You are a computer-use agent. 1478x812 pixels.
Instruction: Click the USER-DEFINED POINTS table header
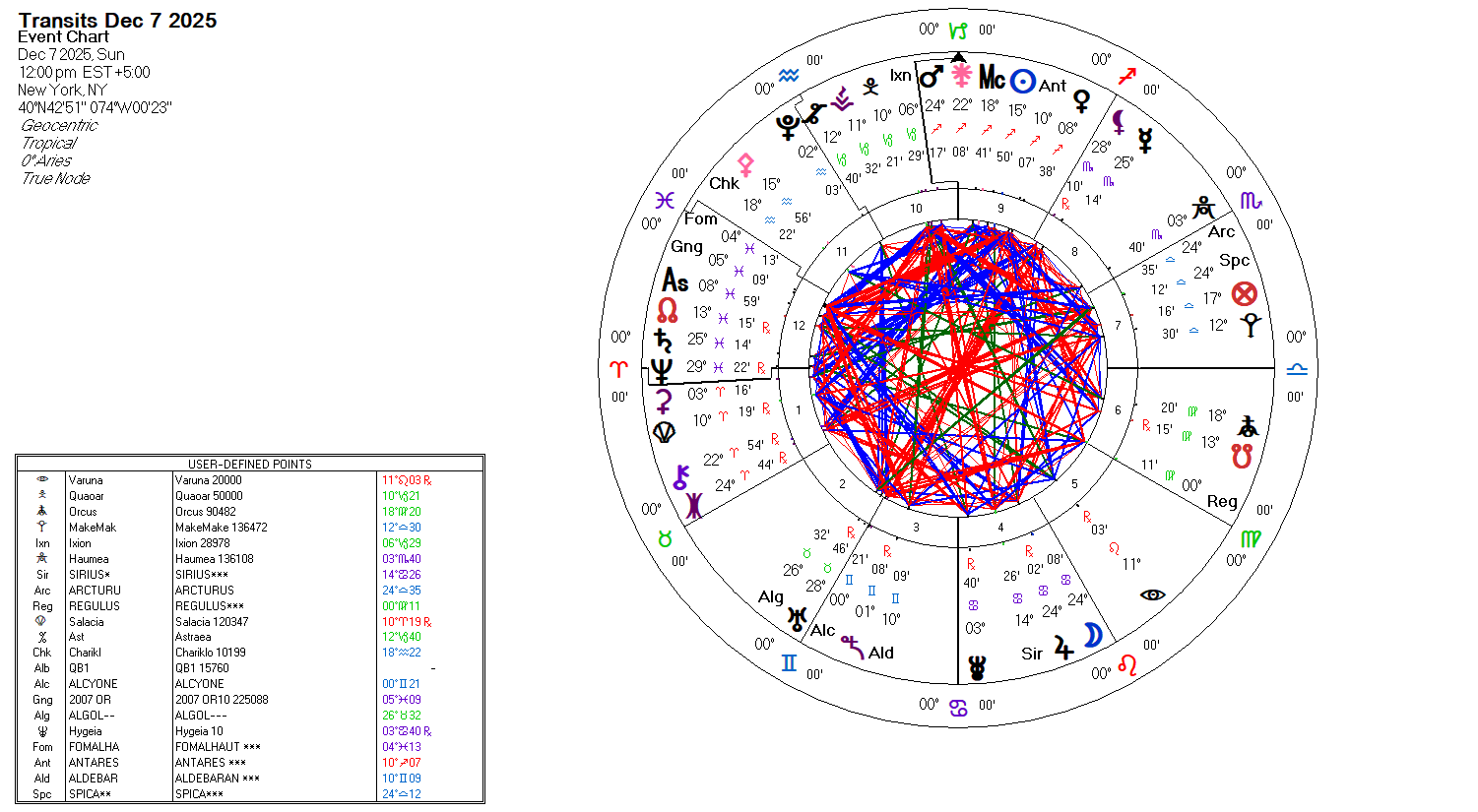[x=250, y=464]
